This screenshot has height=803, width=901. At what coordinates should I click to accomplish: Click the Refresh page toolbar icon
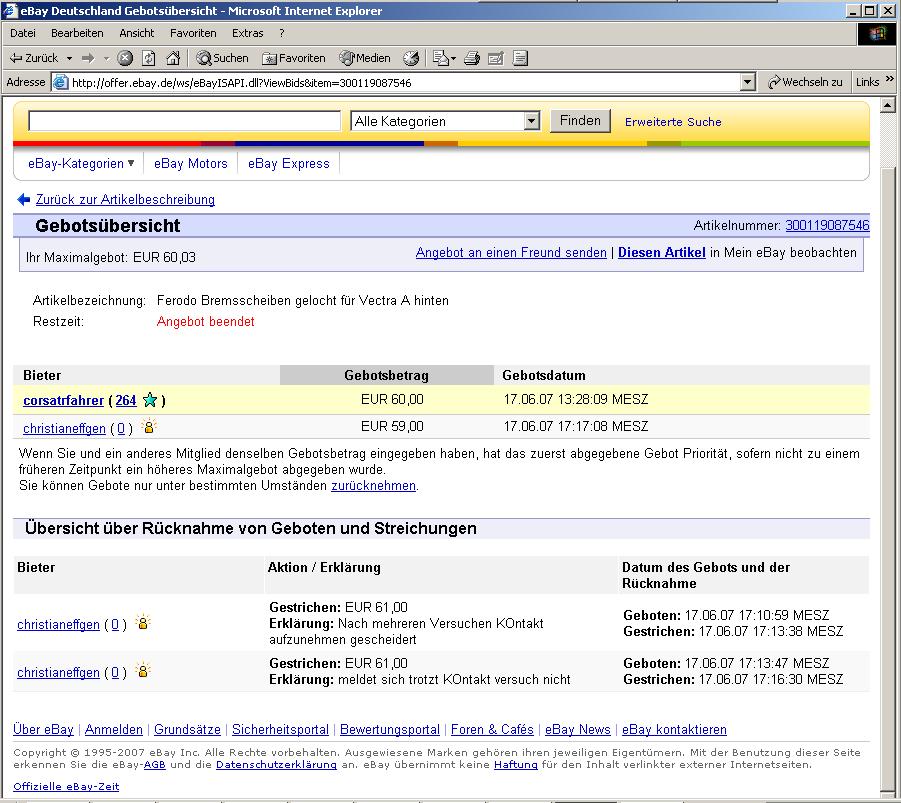(149, 58)
